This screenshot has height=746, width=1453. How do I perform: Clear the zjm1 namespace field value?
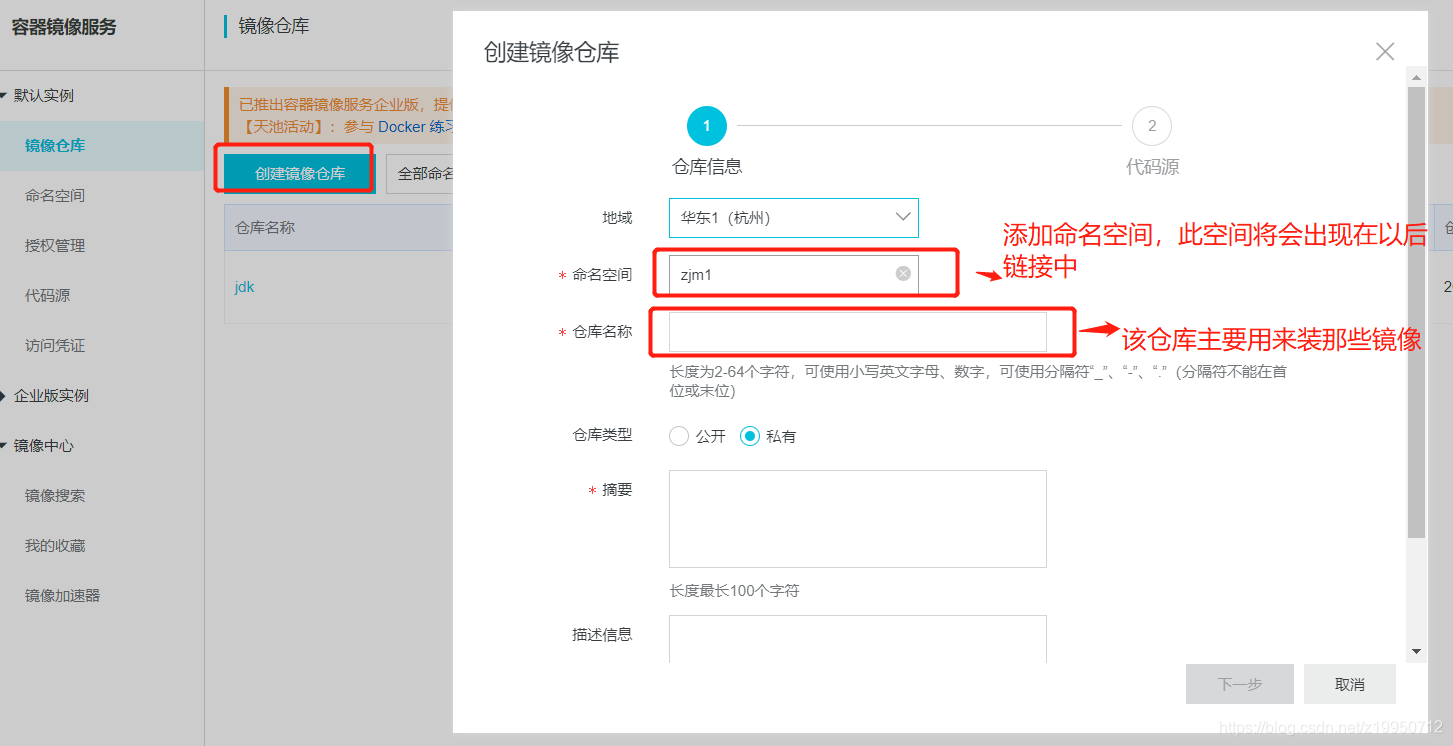pyautogui.click(x=903, y=273)
